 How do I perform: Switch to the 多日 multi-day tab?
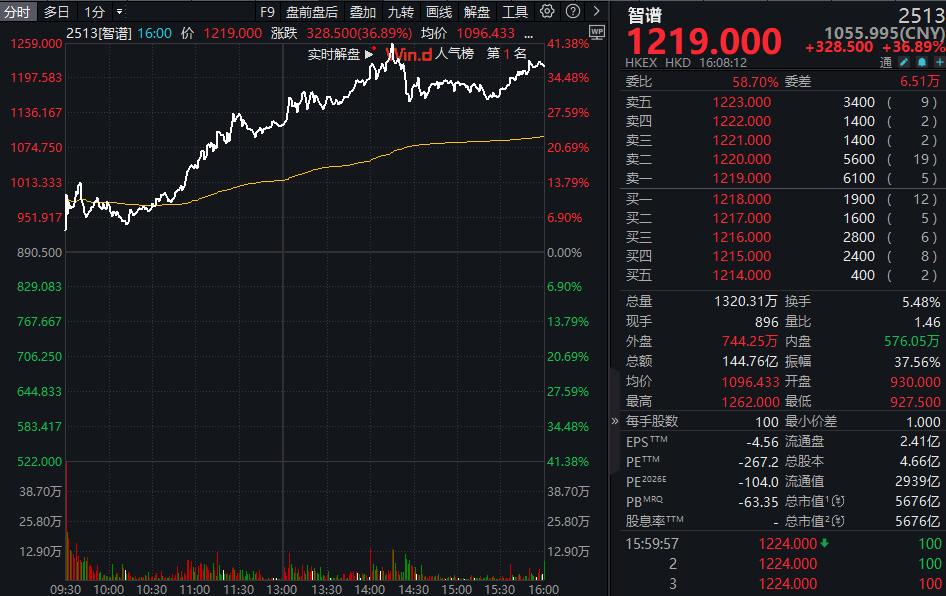[57, 11]
